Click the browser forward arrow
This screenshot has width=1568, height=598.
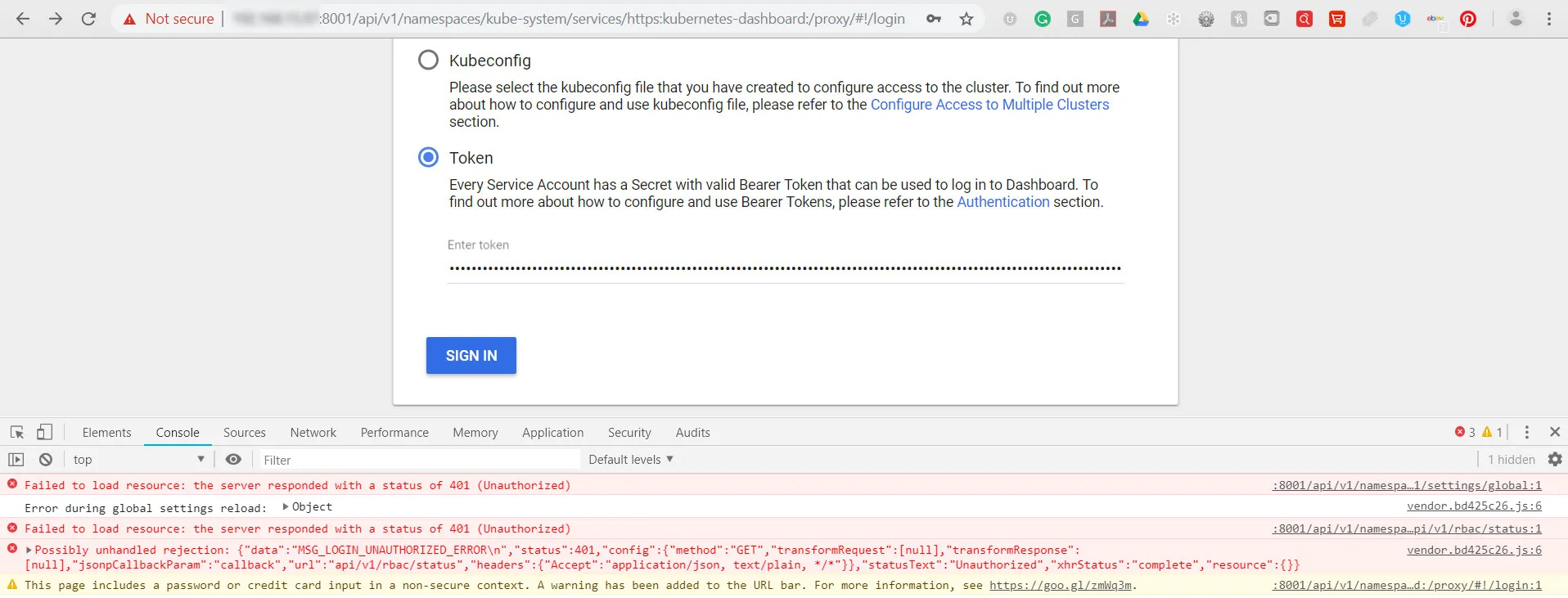click(56, 19)
